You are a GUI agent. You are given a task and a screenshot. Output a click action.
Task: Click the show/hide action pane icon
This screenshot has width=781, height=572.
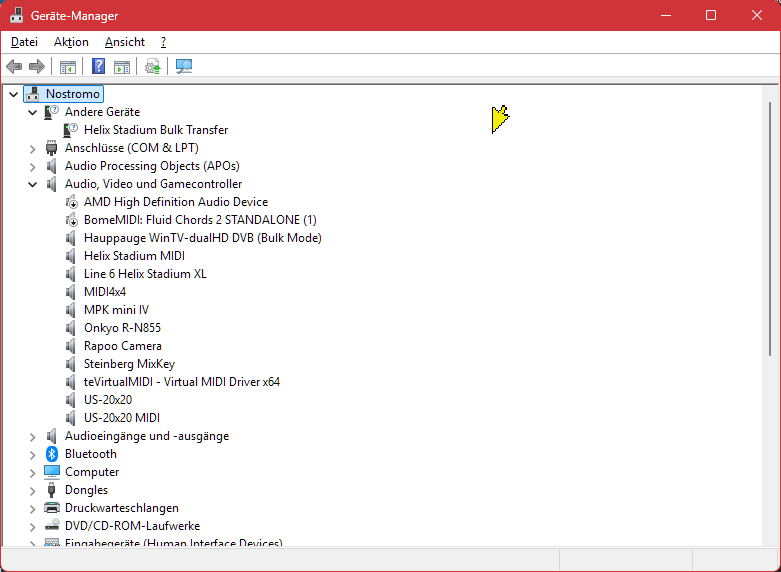(x=121, y=67)
